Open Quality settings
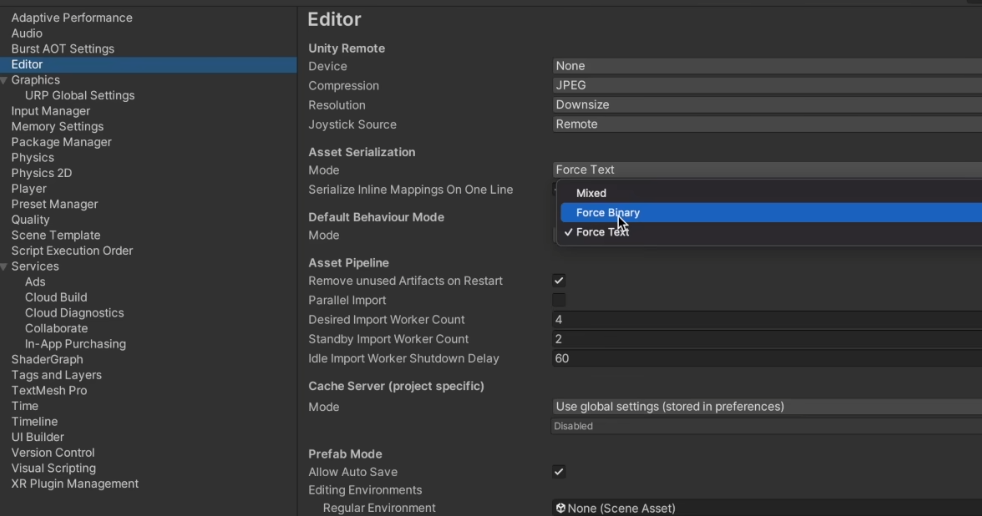This screenshot has height=516, width=982. (x=30, y=220)
